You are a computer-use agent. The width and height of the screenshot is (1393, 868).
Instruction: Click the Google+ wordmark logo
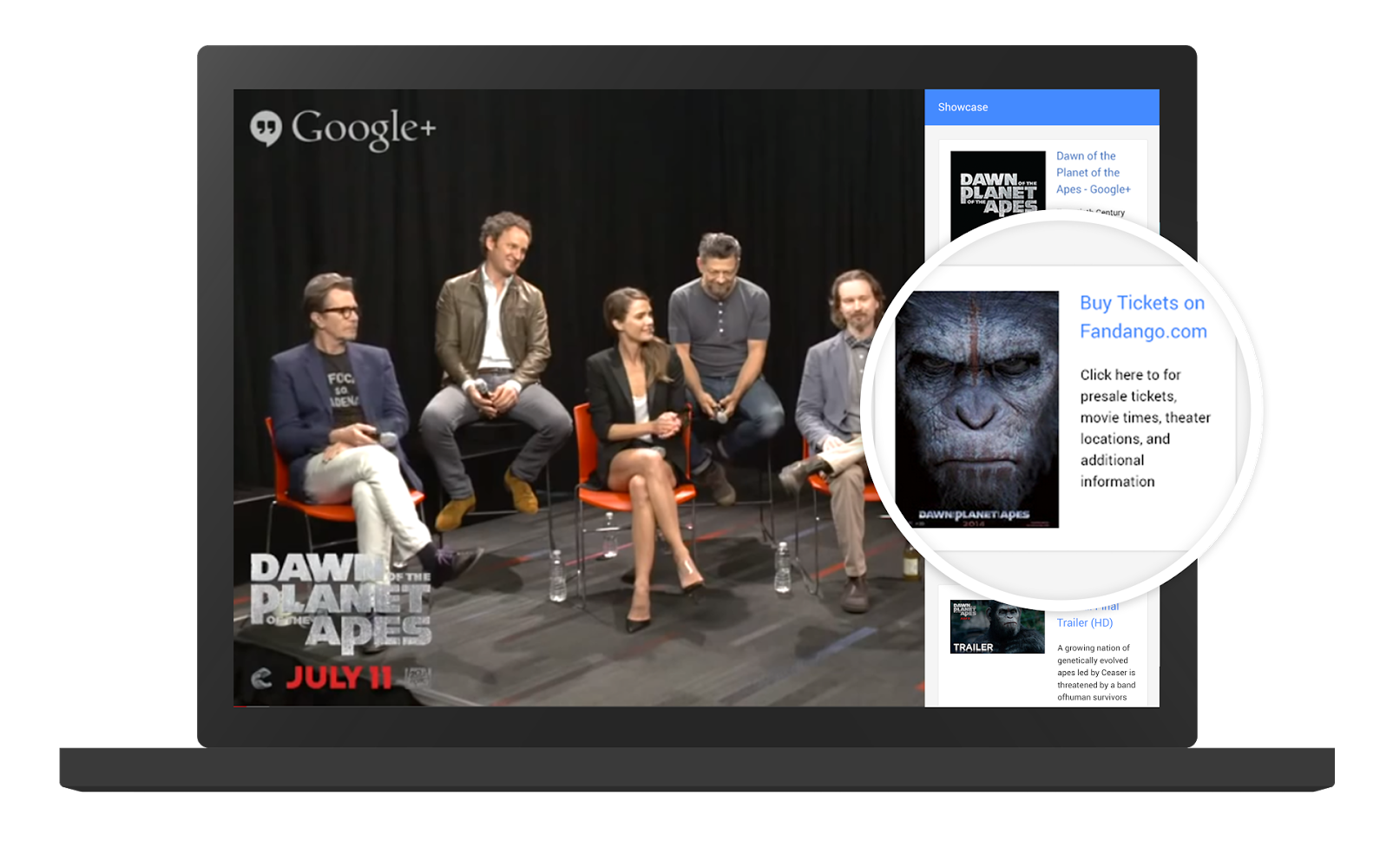pyautogui.click(x=363, y=128)
